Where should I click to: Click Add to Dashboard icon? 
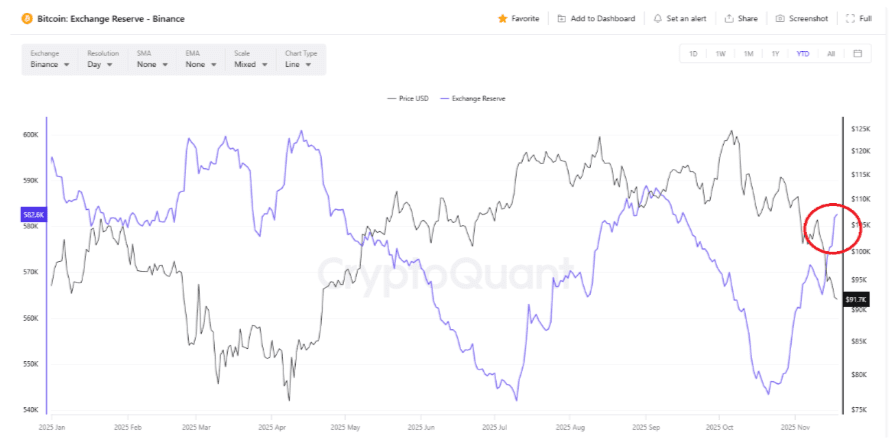click(562, 18)
